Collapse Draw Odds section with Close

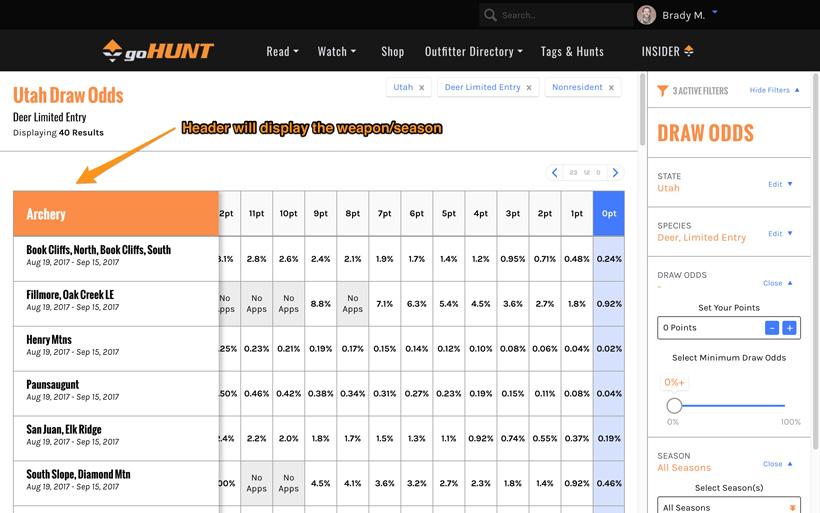coord(778,283)
